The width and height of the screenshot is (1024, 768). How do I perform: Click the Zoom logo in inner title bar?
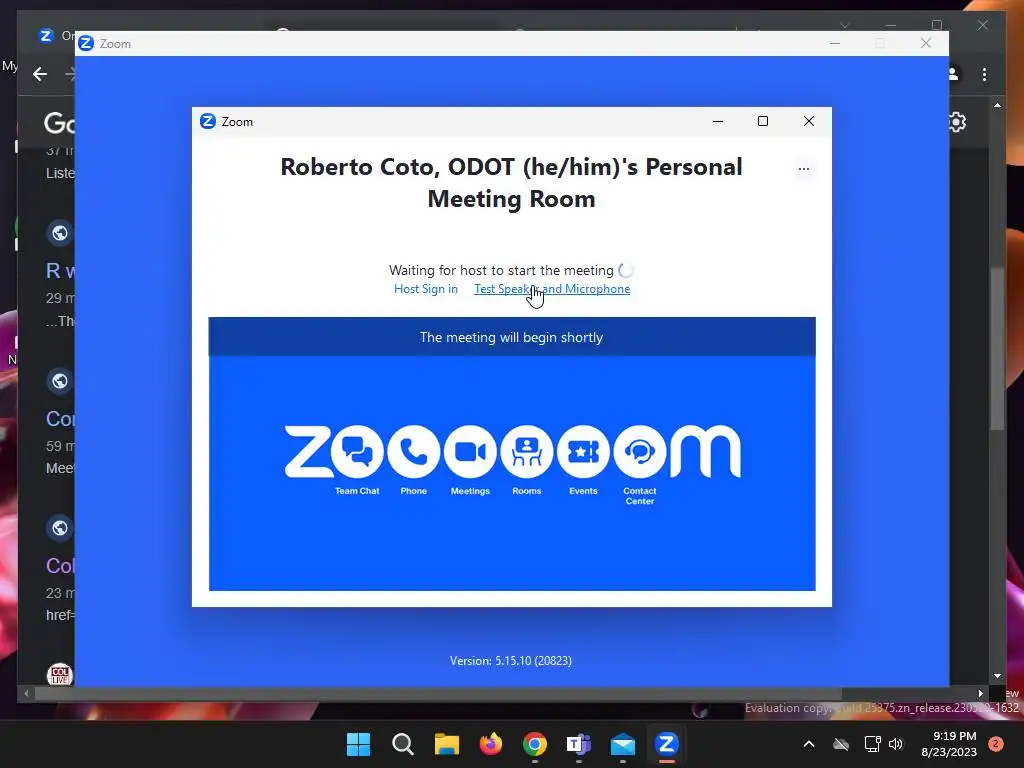coord(208,121)
